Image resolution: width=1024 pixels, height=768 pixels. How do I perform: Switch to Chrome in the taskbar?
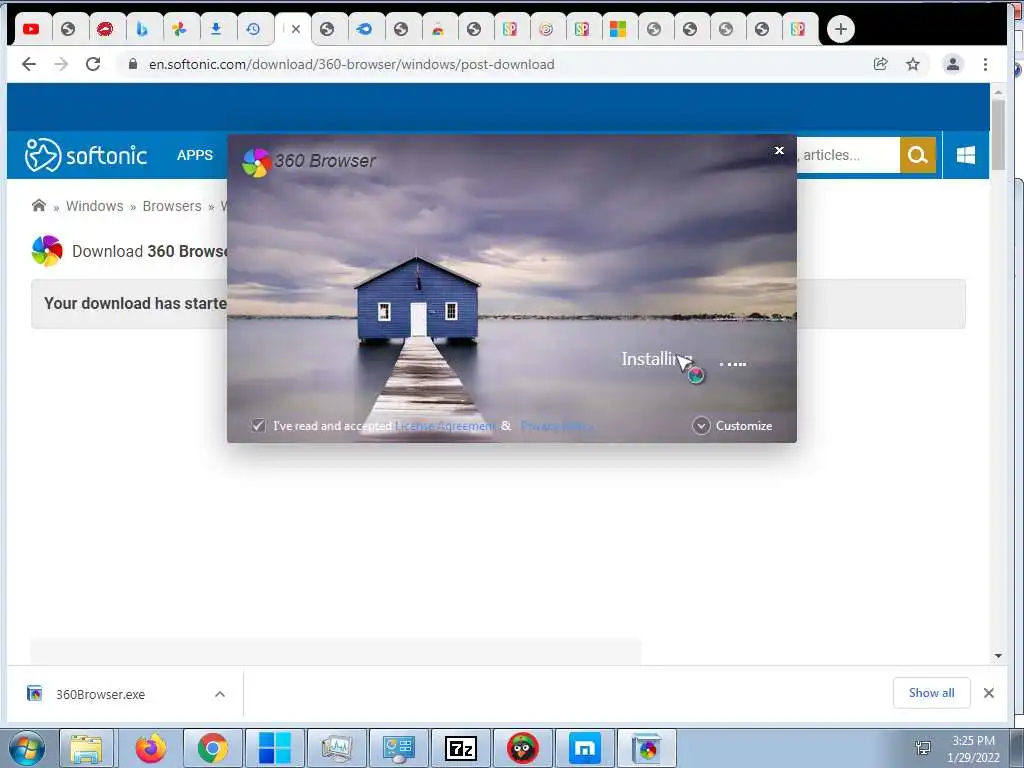[212, 748]
